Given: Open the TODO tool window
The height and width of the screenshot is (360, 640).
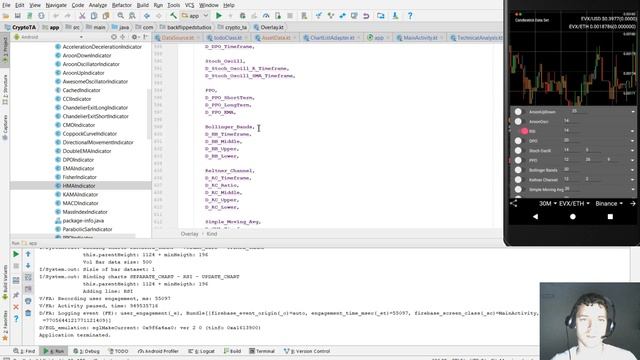Looking at the screenshot, I should (x=118, y=351).
